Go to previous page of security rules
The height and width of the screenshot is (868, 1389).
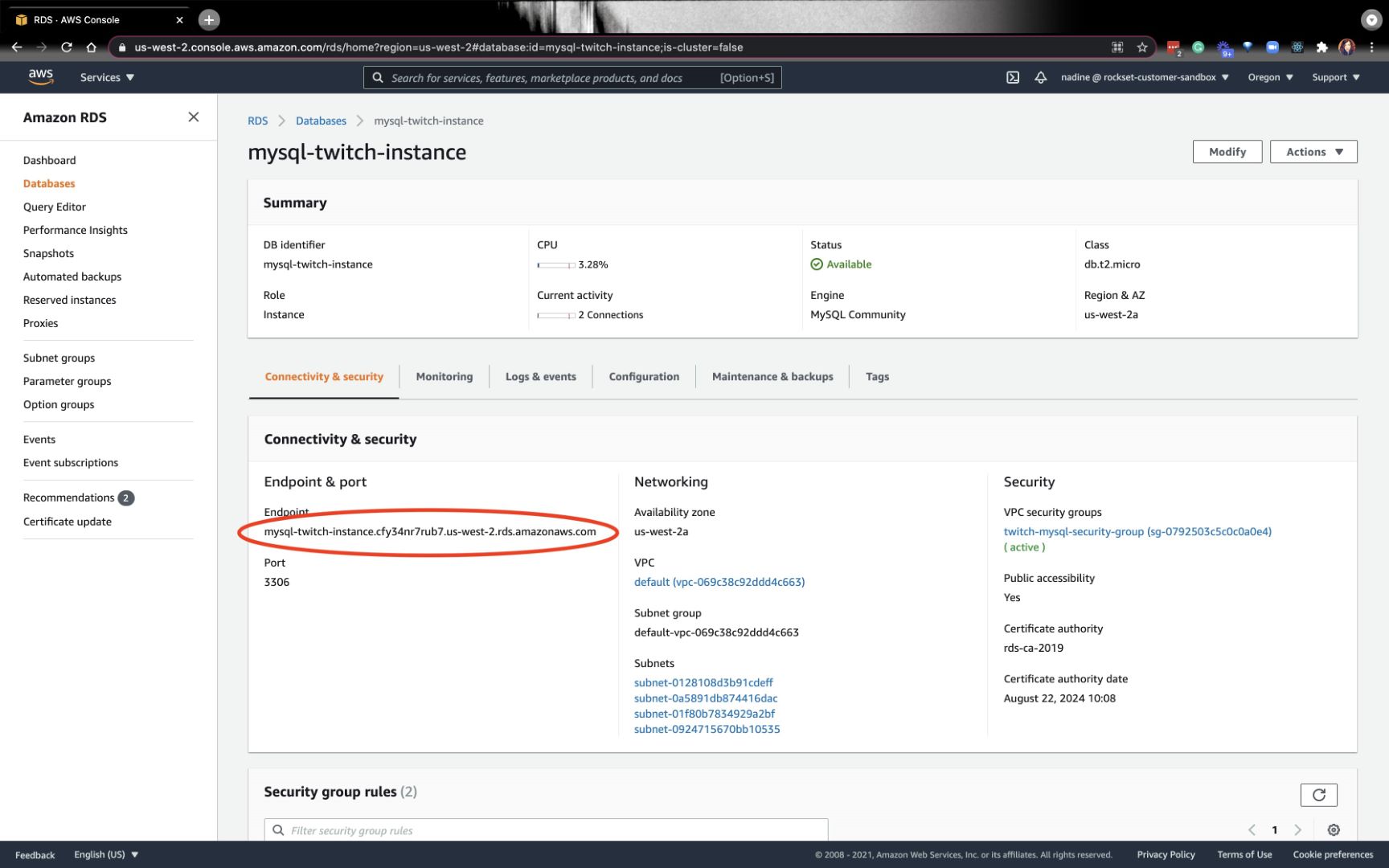[1252, 830]
